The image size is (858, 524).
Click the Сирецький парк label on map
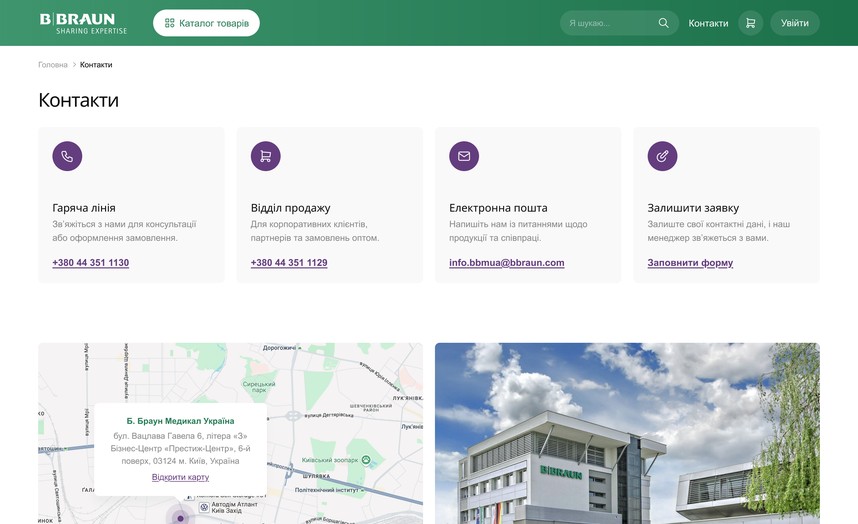click(x=259, y=387)
